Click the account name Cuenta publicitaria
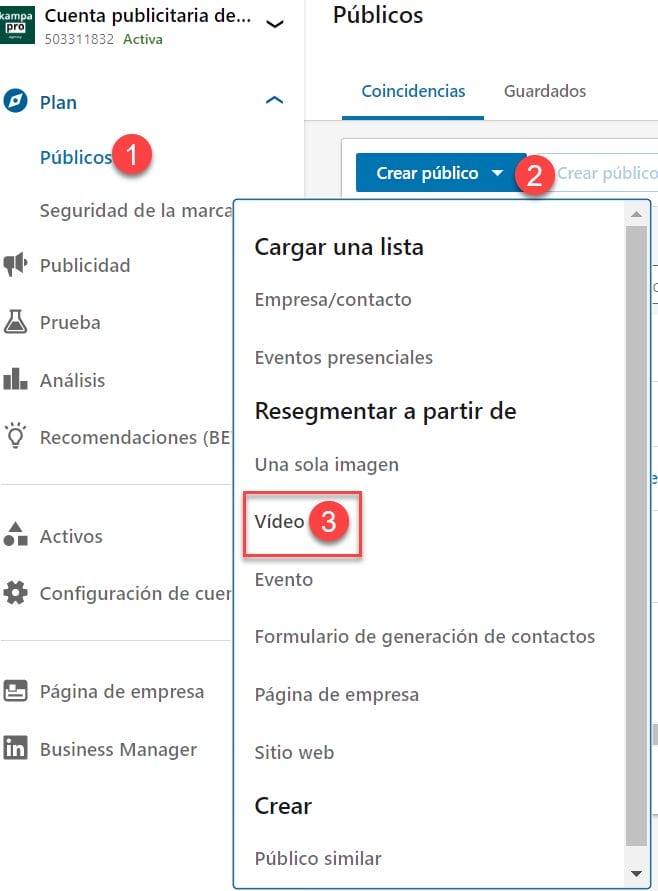 tap(148, 16)
